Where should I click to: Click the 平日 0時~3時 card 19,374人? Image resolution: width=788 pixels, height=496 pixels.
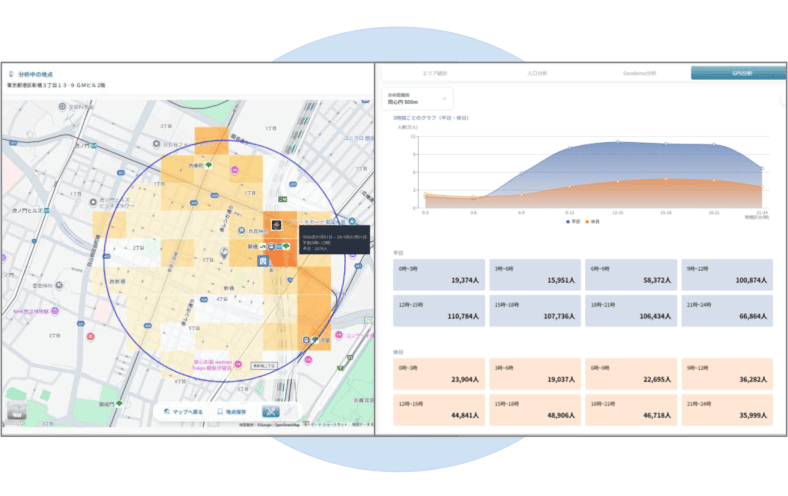click(439, 275)
